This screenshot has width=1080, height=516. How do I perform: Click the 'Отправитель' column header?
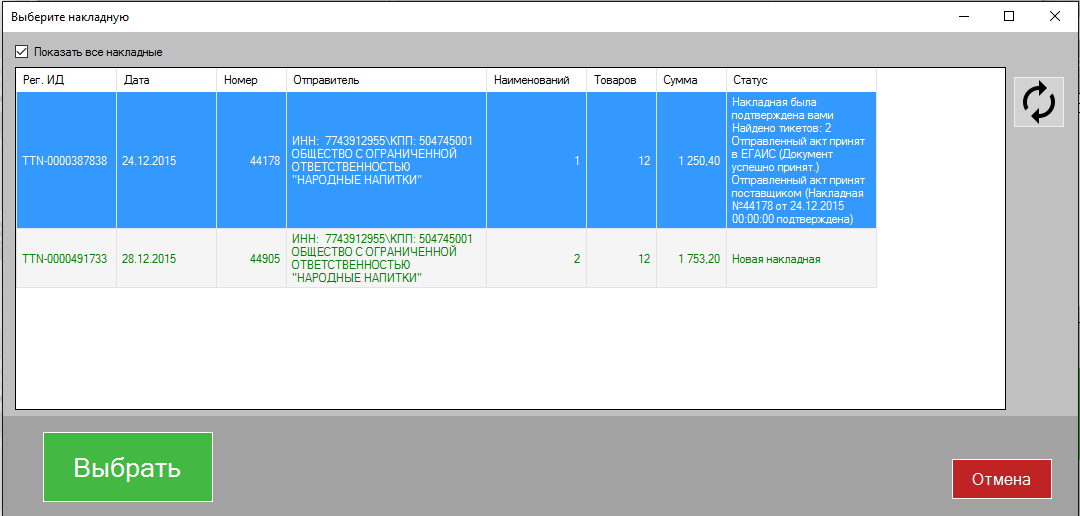386,80
